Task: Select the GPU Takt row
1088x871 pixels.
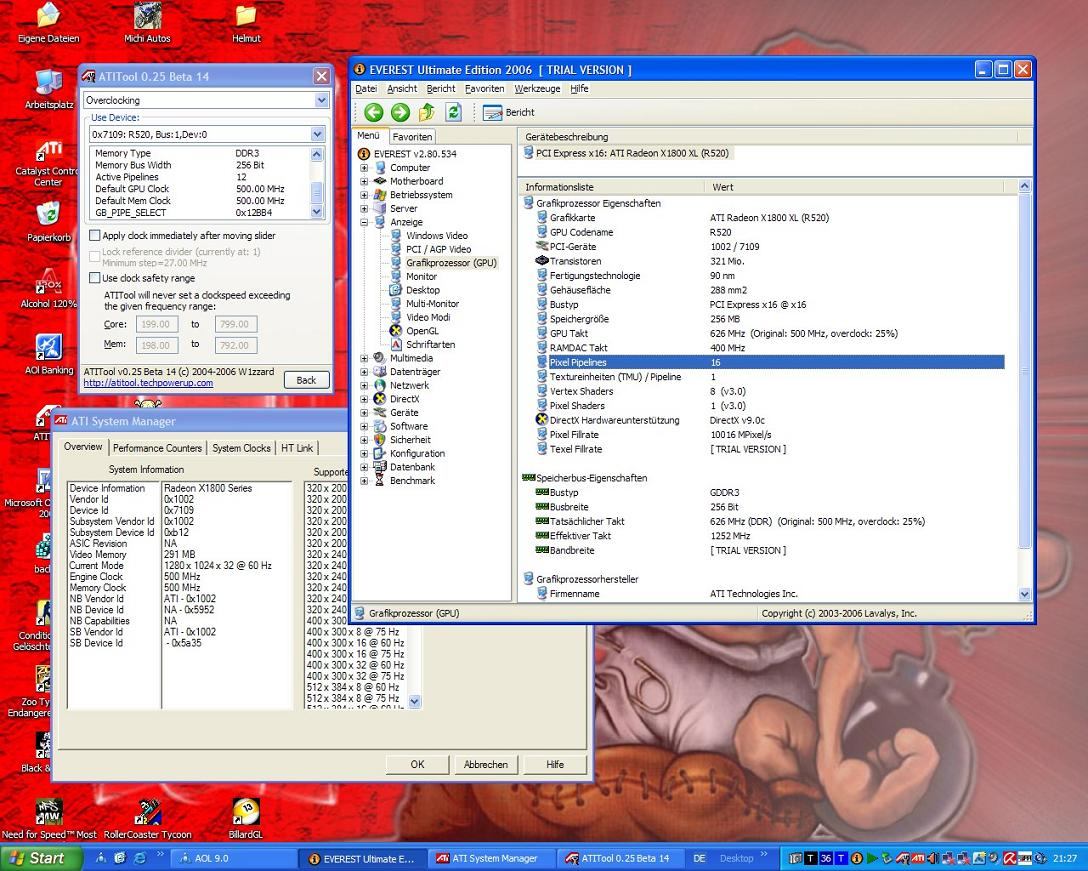Action: pyautogui.click(x=769, y=334)
